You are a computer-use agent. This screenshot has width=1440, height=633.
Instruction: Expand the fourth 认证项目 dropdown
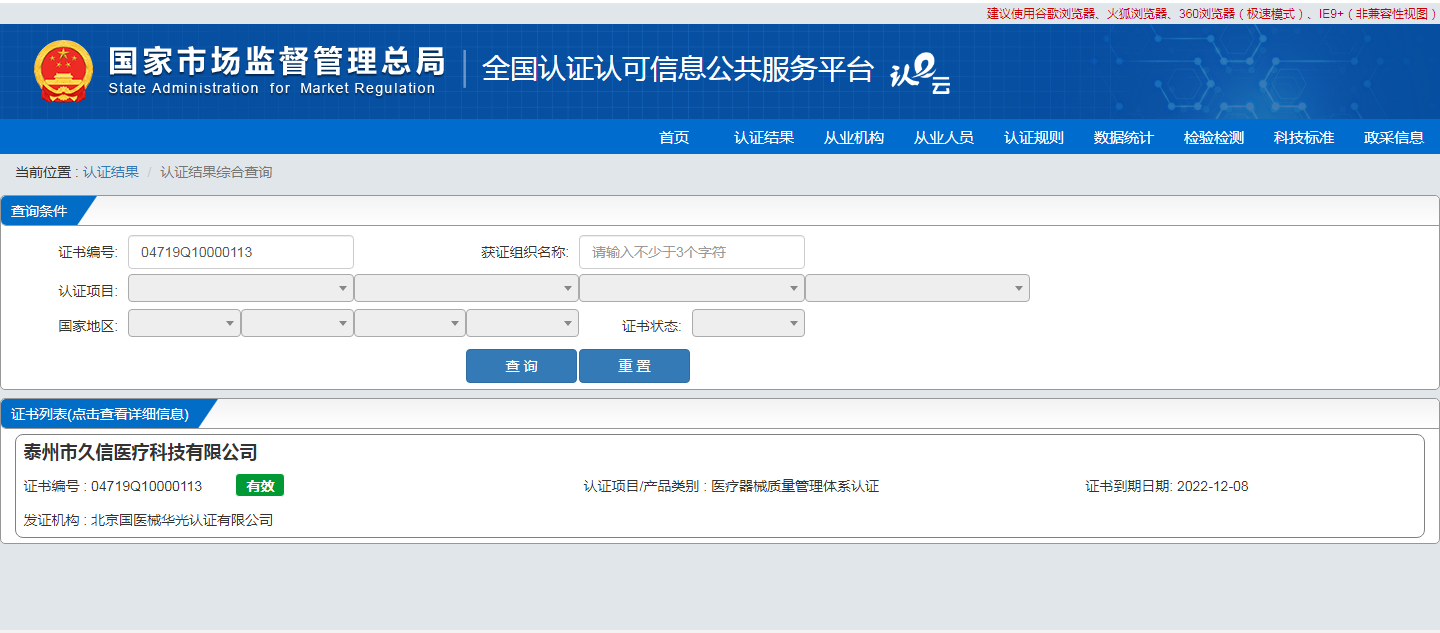click(917, 288)
